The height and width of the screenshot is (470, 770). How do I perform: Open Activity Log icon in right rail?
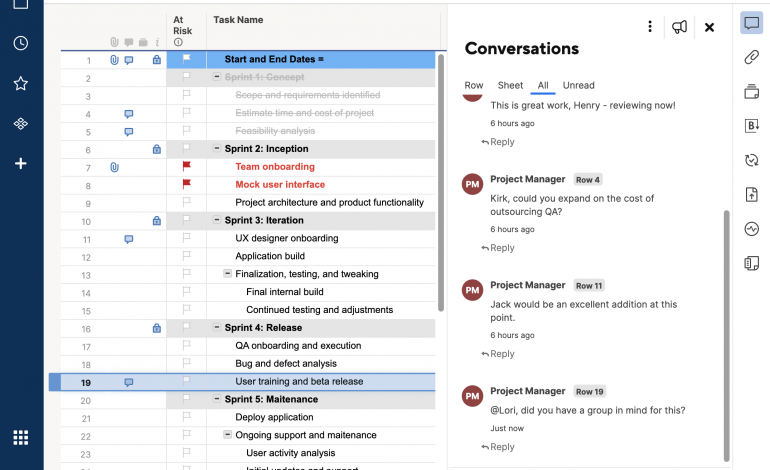tap(751, 229)
